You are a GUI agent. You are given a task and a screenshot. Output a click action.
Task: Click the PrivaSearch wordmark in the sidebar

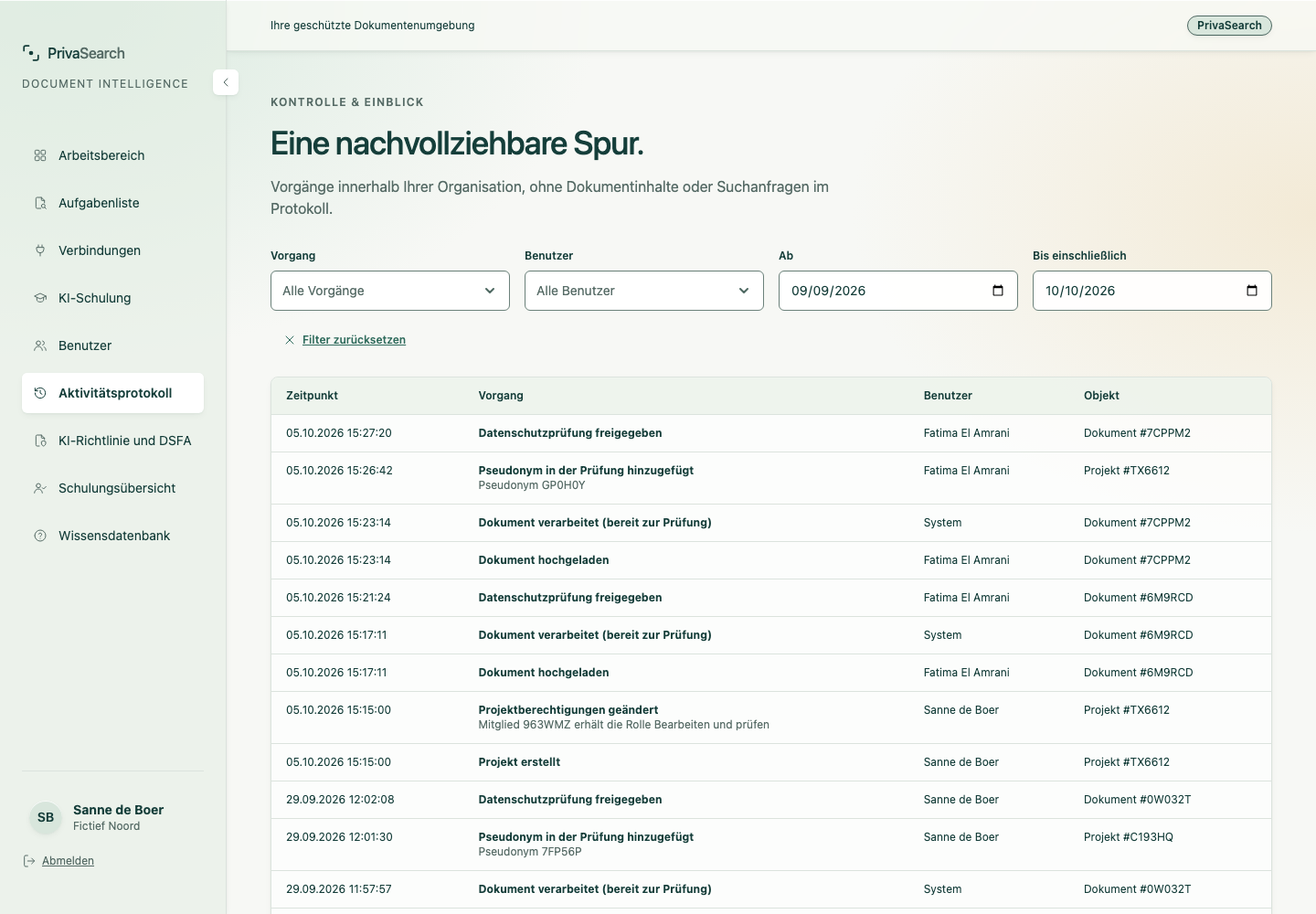(86, 53)
